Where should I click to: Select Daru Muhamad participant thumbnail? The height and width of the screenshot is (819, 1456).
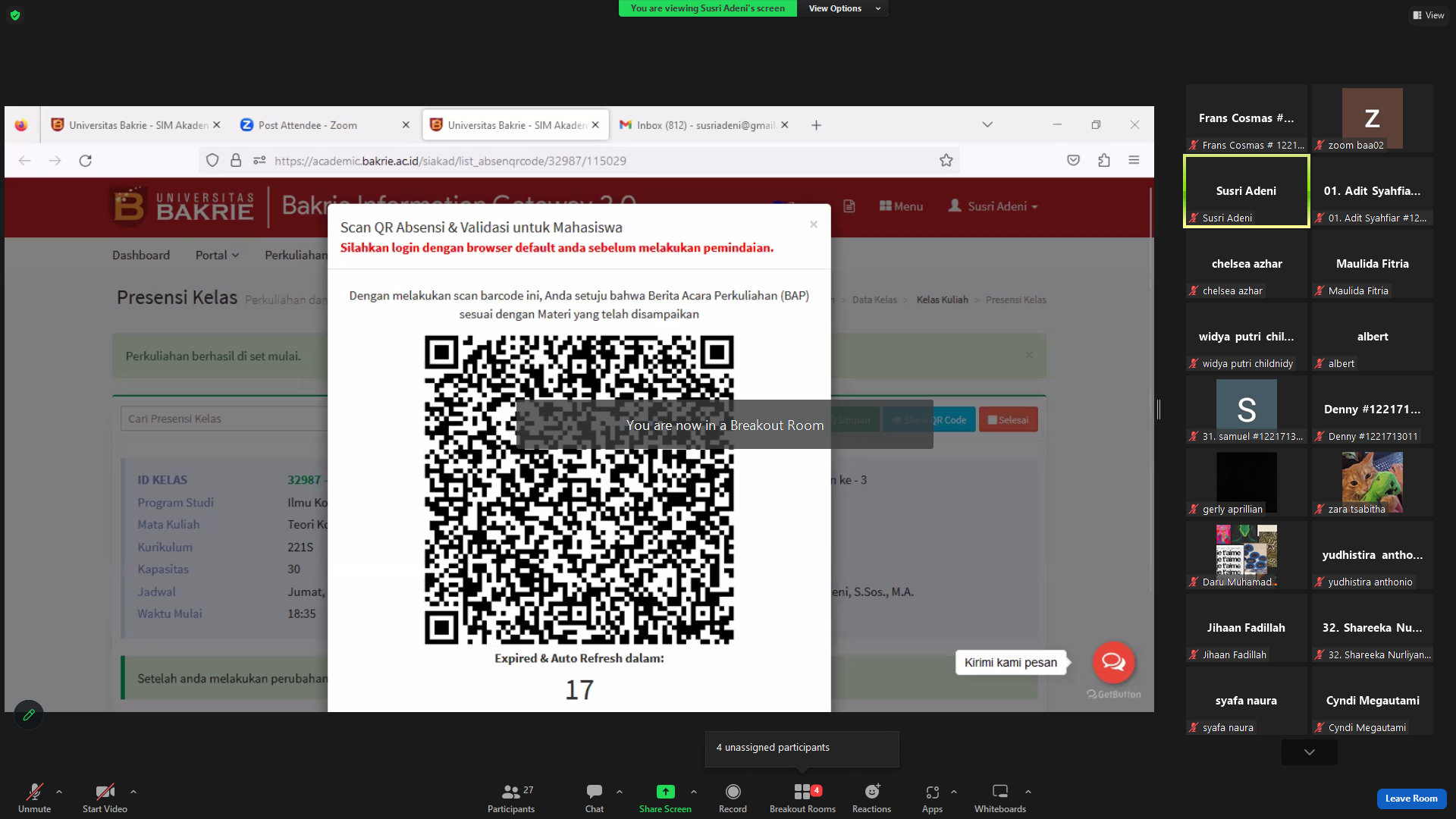point(1247,556)
